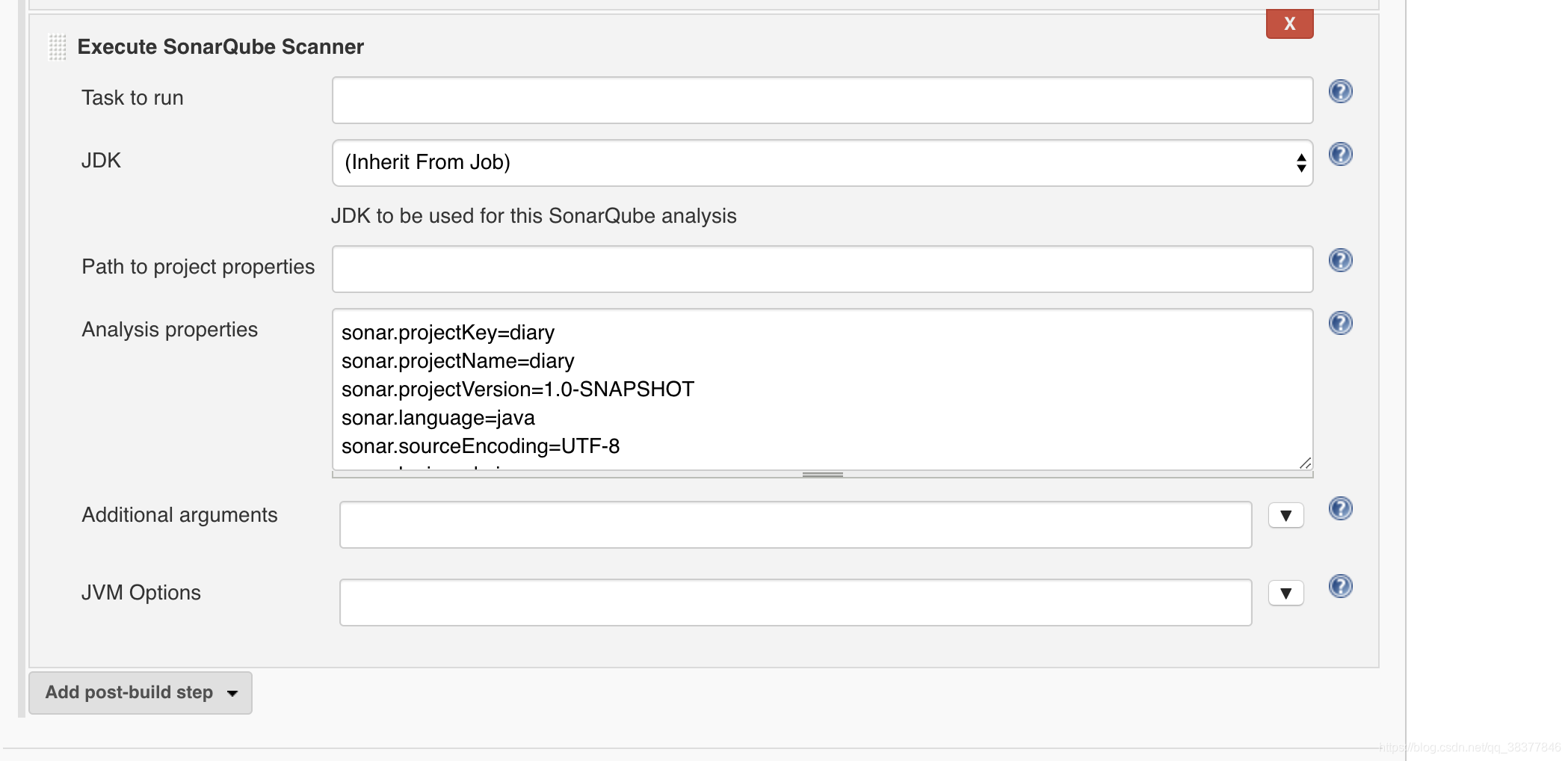
Task: Click the JVM Options label
Action: click(x=141, y=593)
